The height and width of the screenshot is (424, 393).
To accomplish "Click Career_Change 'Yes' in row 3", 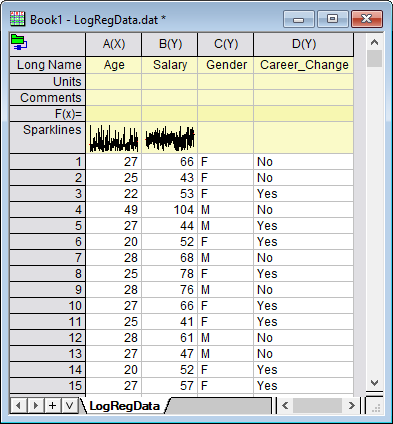I will click(304, 194).
